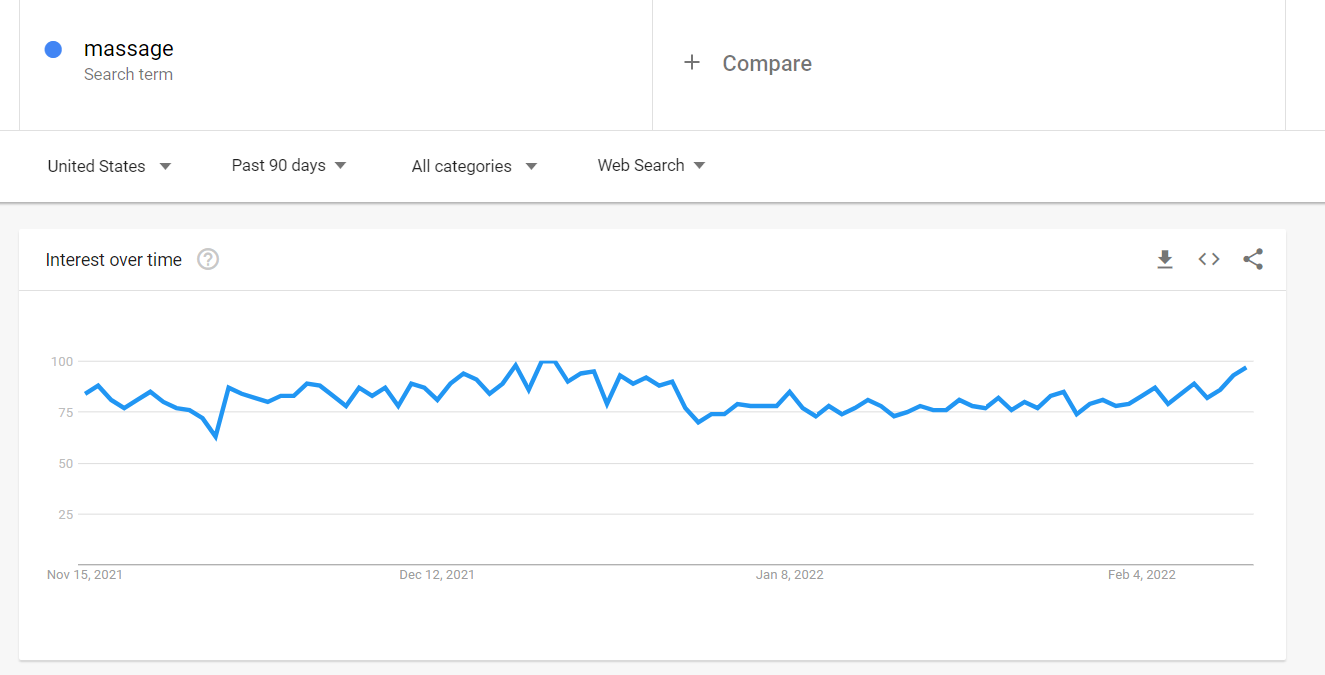Click the Compare text label
This screenshot has width=1325, height=675.
click(x=767, y=64)
